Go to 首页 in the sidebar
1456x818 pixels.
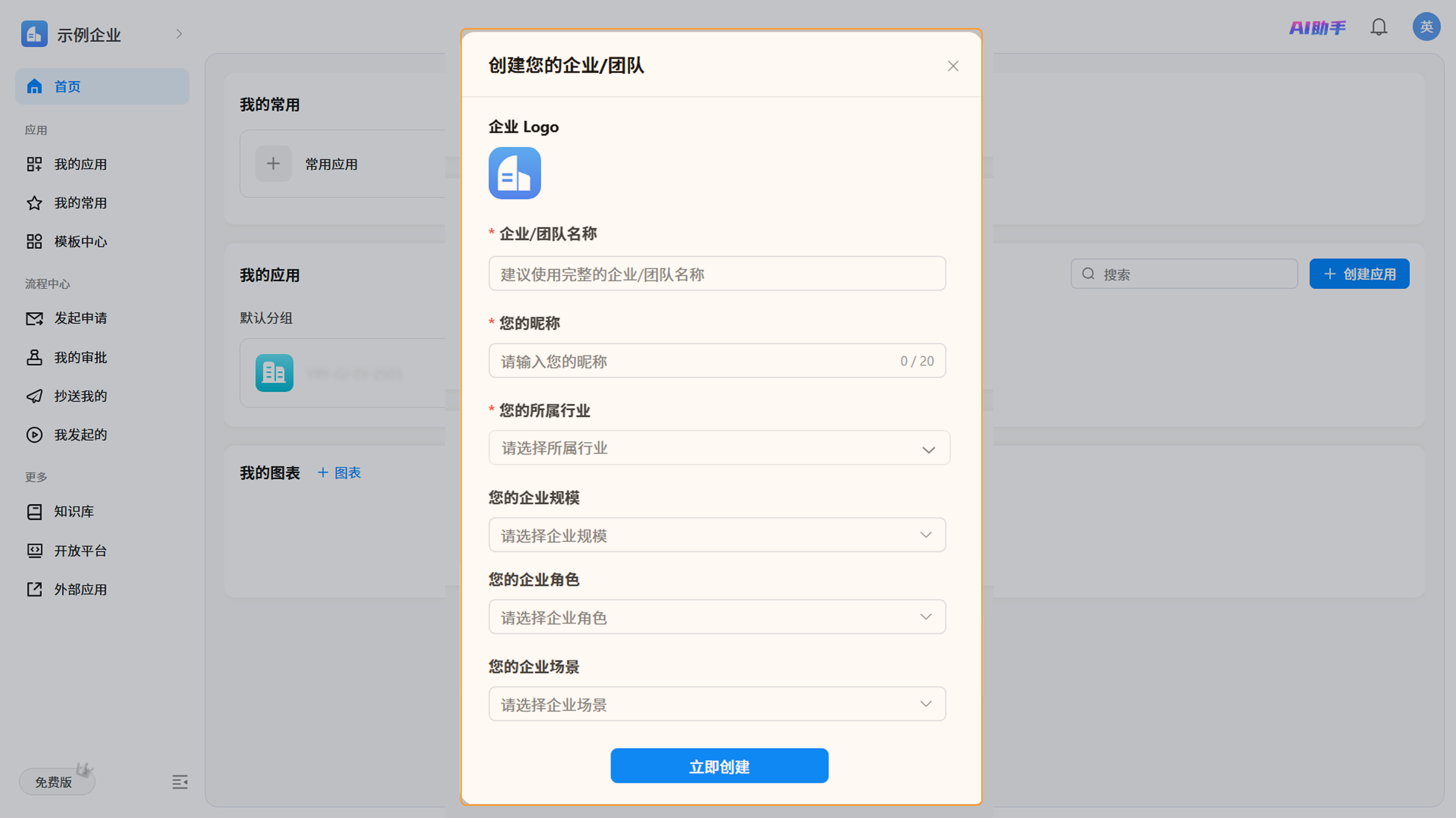pyautogui.click(x=102, y=86)
